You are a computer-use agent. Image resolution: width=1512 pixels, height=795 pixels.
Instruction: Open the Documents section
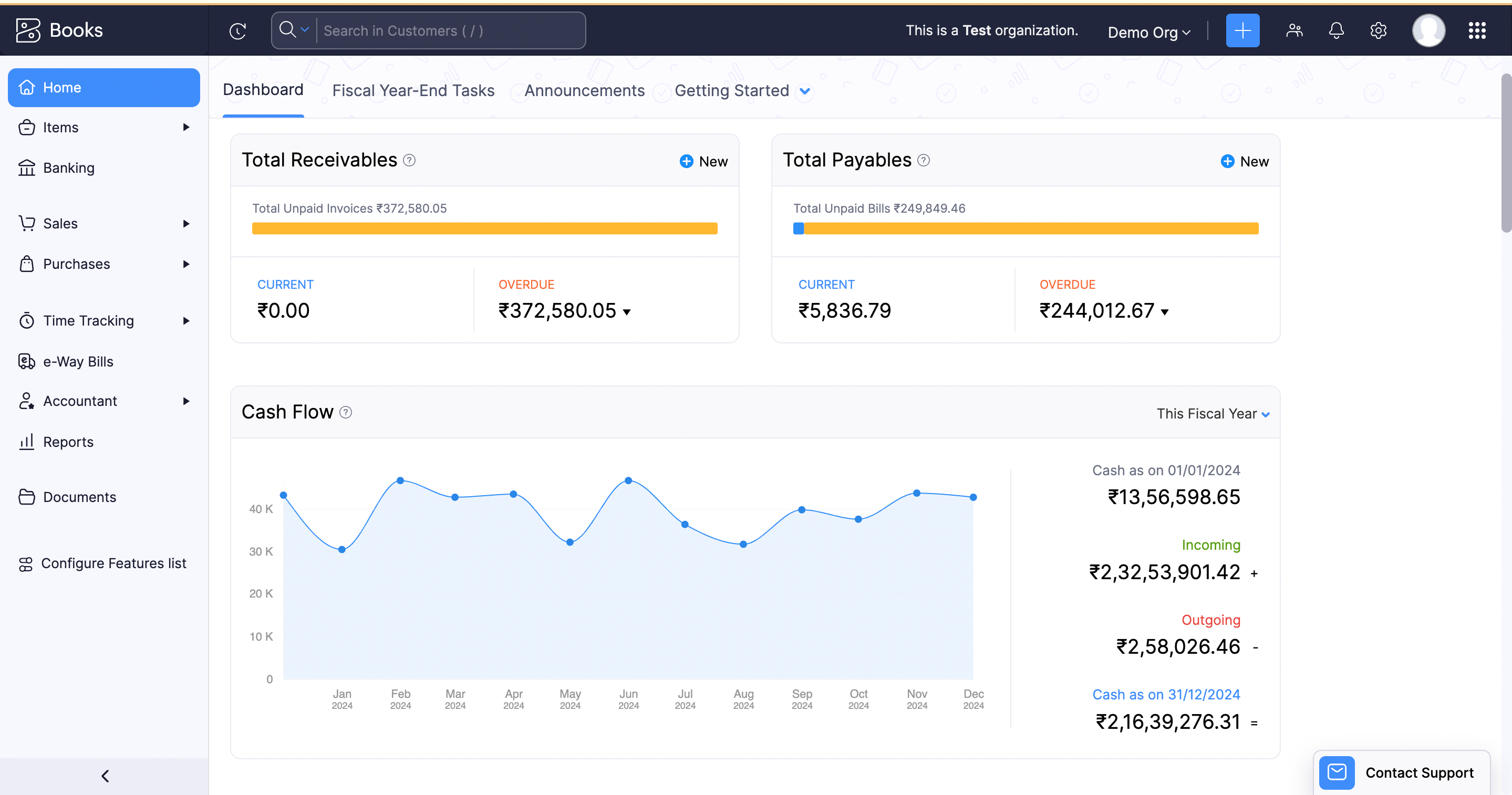point(80,496)
